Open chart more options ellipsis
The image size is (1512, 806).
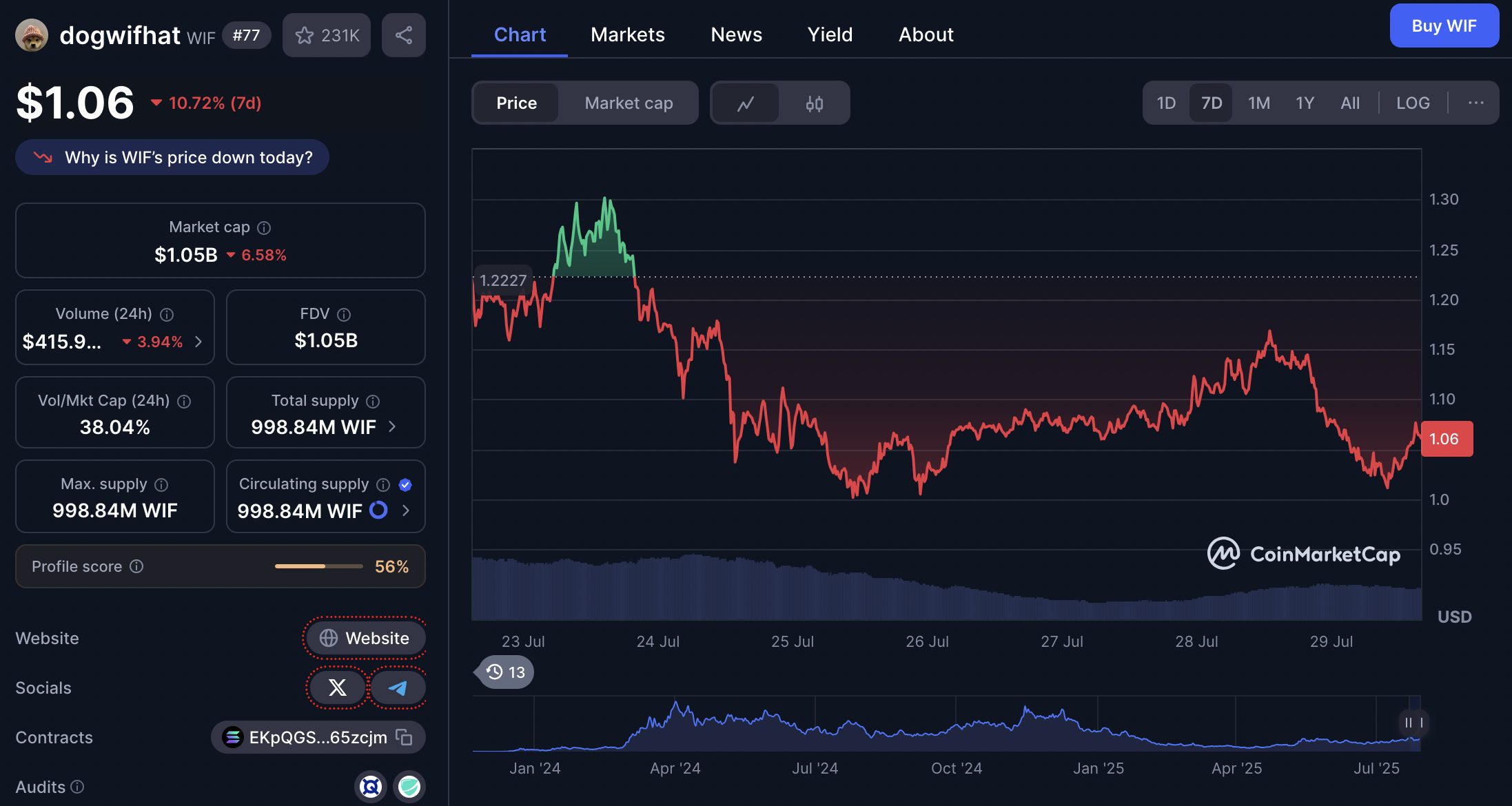tap(1476, 103)
